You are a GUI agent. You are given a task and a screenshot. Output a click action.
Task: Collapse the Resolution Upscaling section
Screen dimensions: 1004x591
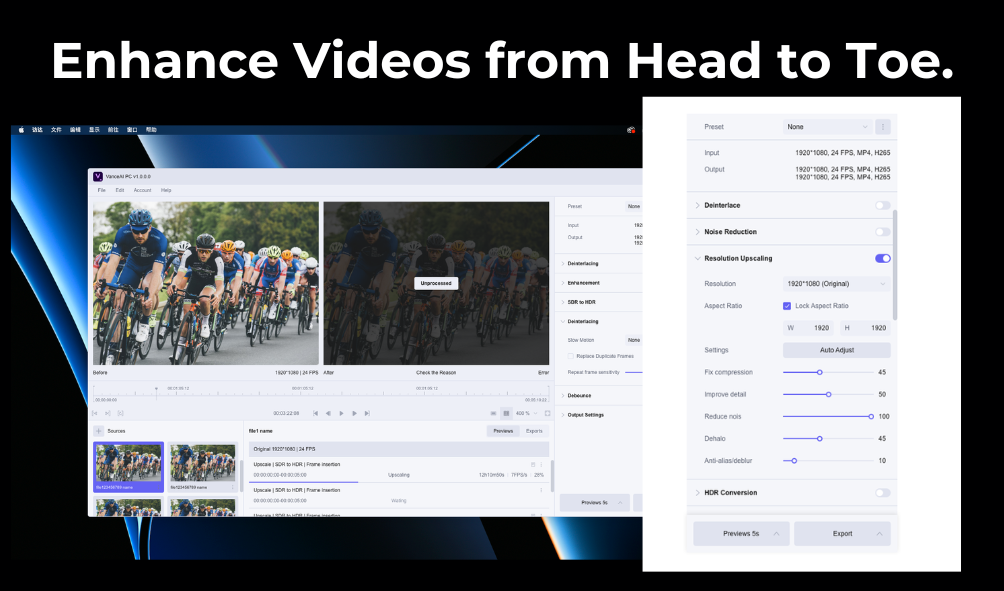click(697, 259)
